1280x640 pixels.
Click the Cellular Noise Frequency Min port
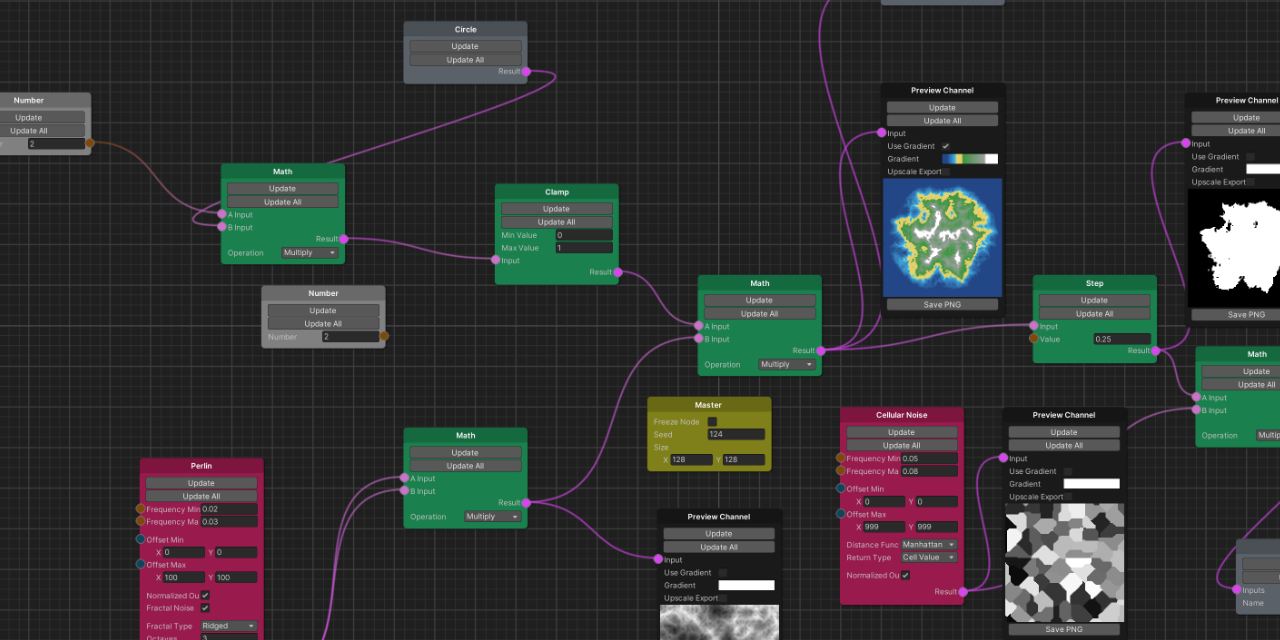(840, 458)
